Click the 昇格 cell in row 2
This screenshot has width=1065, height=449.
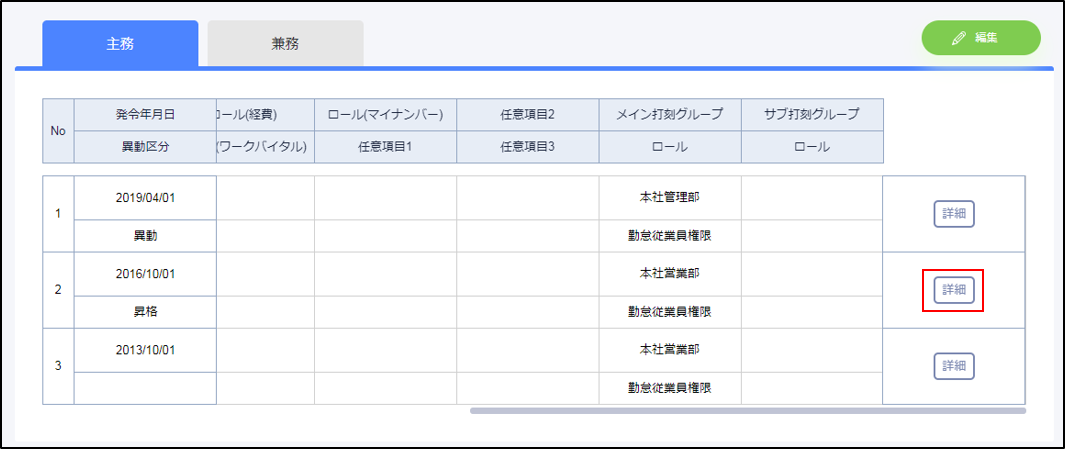coord(145,312)
